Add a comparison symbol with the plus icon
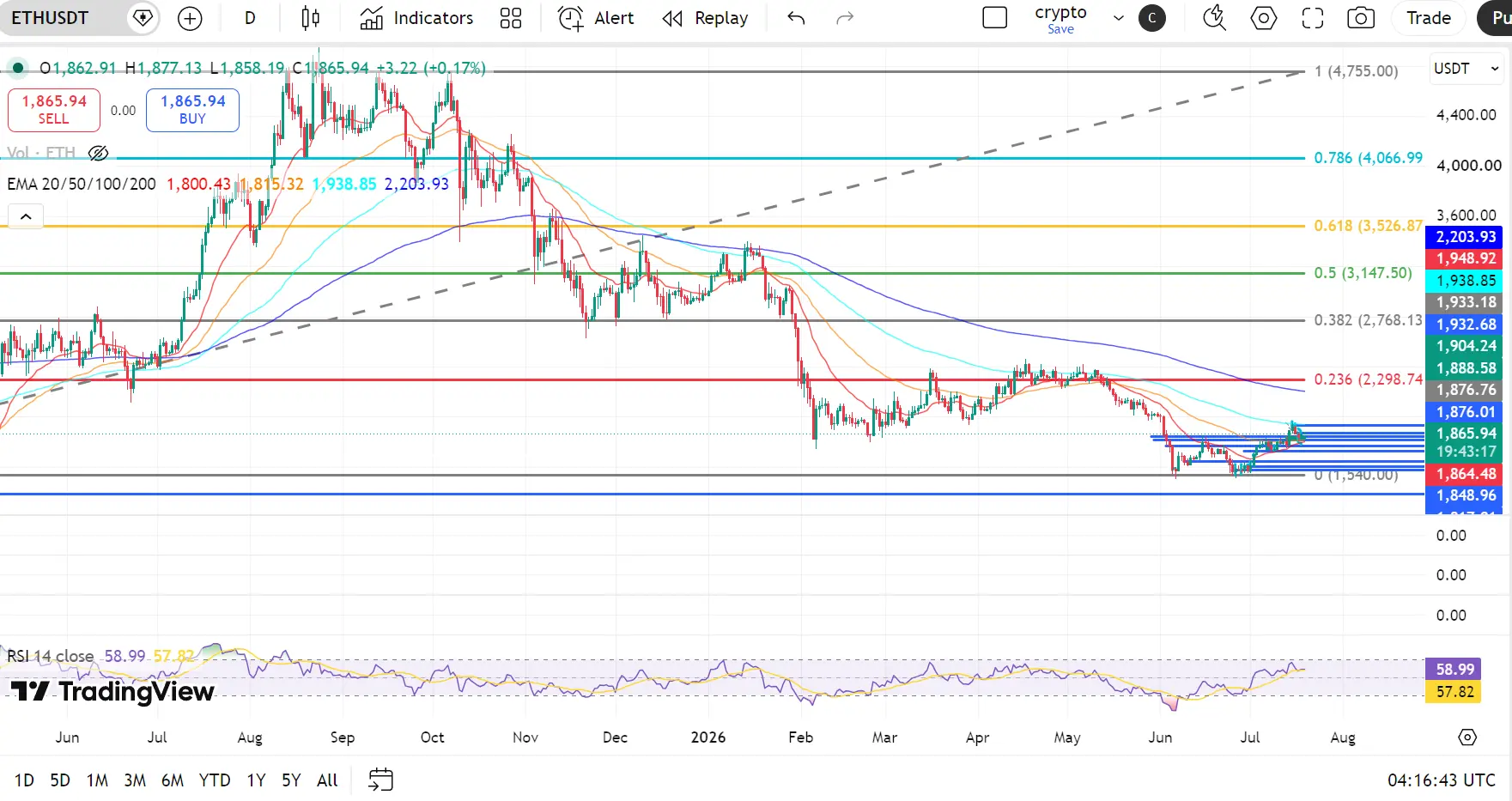The width and height of the screenshot is (1512, 801). tap(190, 18)
